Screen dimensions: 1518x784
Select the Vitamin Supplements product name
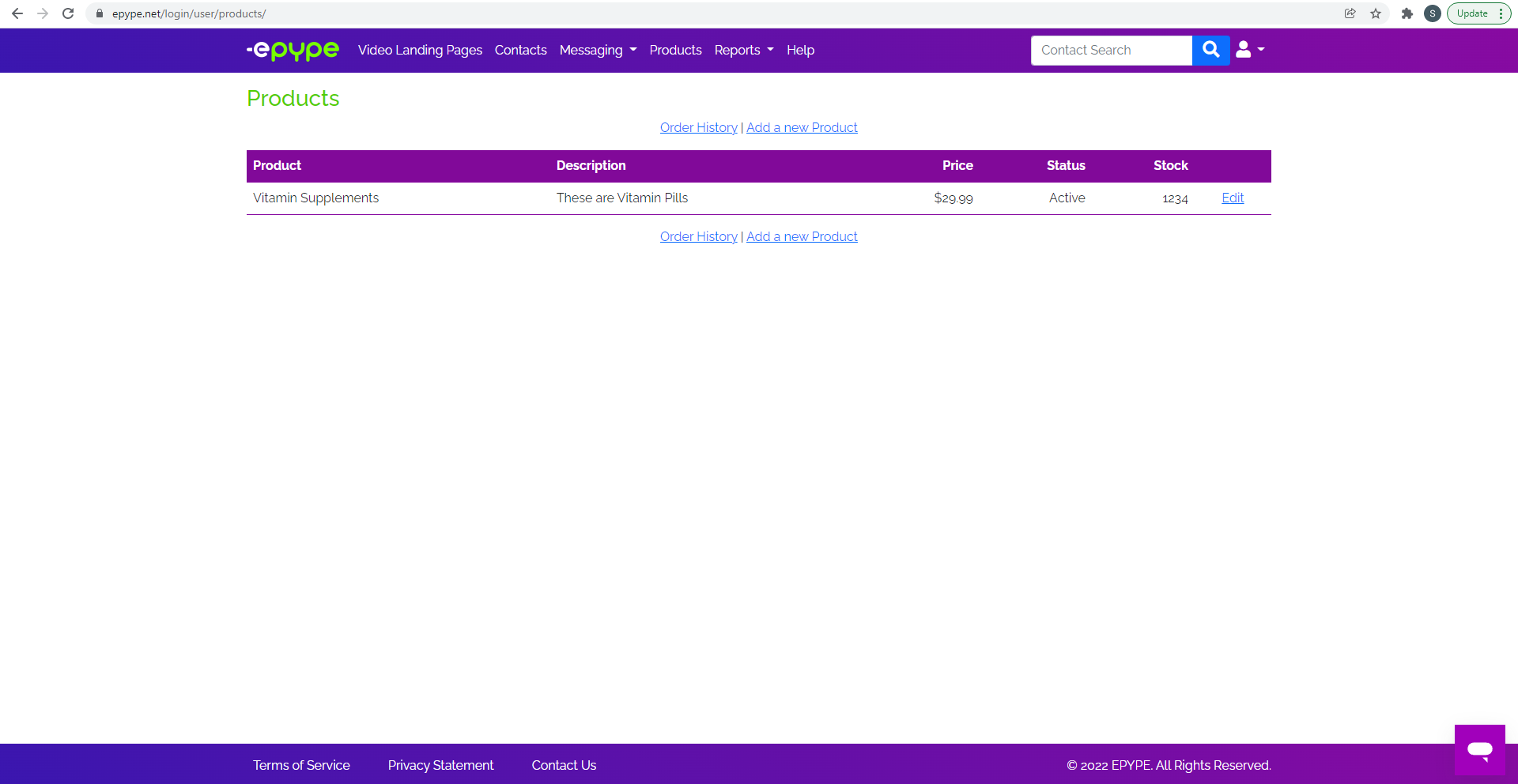coord(315,198)
